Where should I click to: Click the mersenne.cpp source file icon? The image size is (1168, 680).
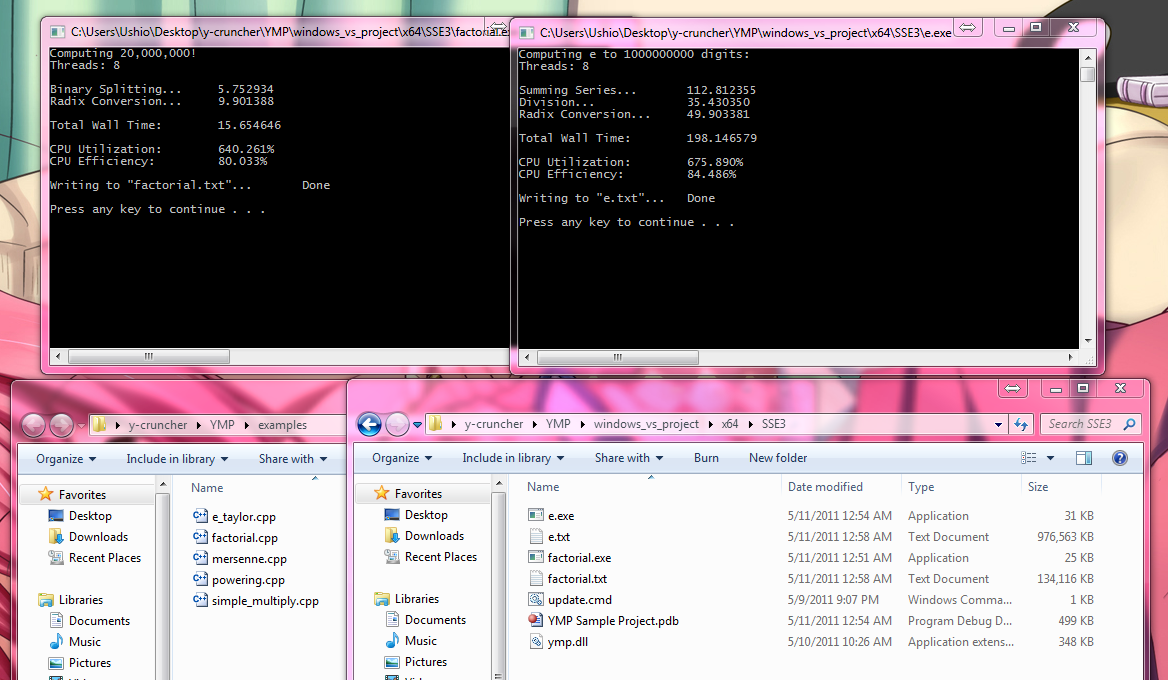(200, 559)
